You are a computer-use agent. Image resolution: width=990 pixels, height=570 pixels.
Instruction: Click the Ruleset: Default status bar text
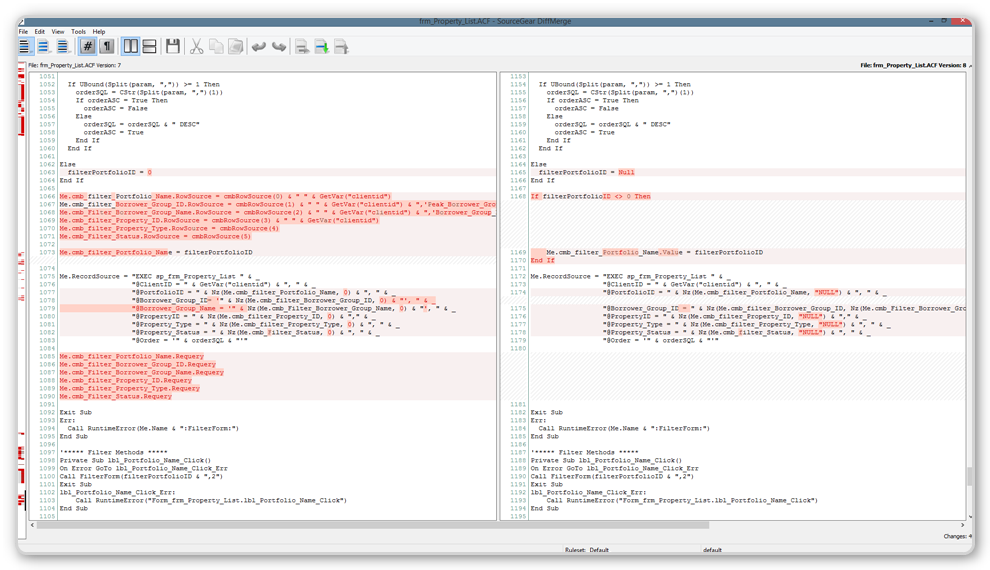(585, 549)
